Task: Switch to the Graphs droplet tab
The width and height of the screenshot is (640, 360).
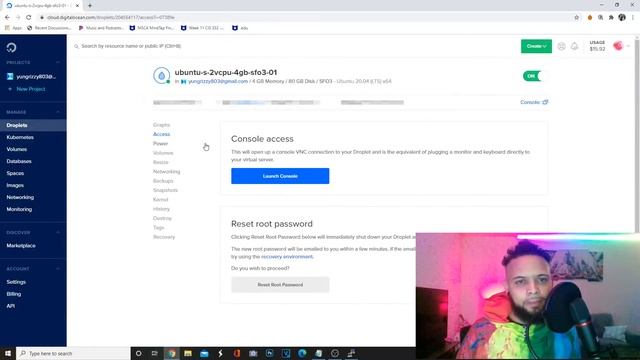Action: (x=161, y=125)
